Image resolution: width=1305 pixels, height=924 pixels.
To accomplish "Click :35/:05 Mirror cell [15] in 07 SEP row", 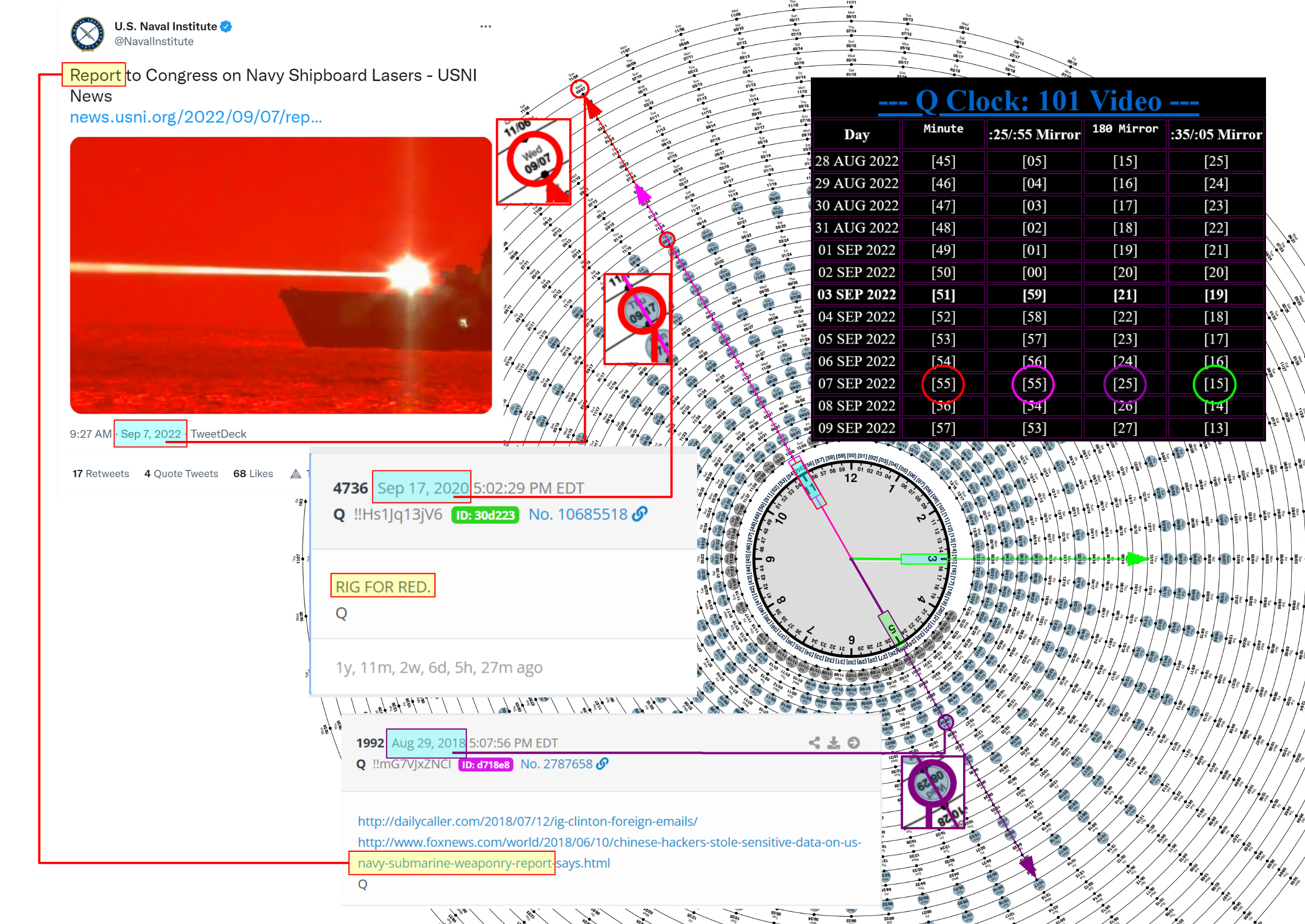I will click(x=1215, y=384).
